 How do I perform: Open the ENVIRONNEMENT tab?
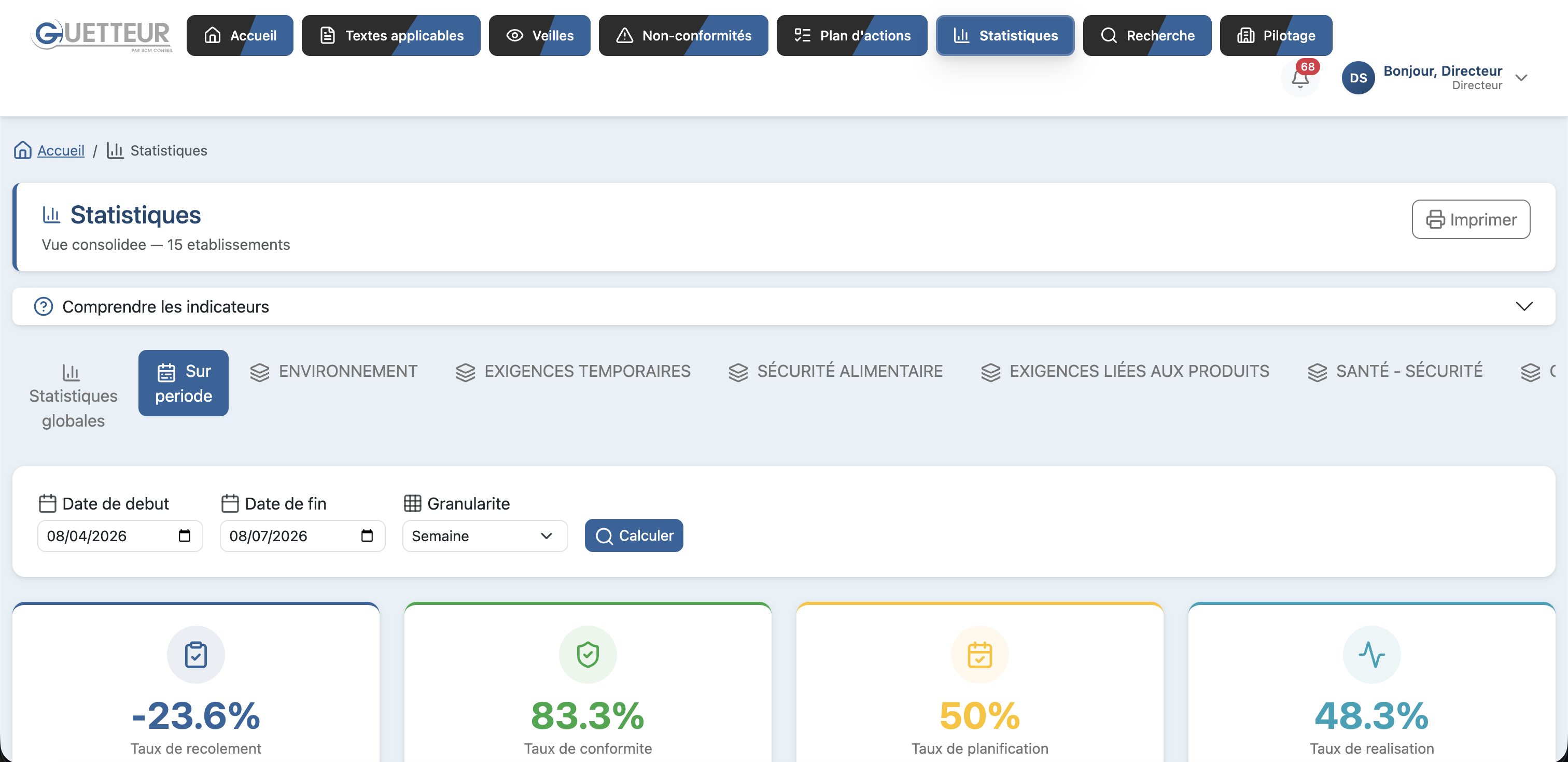point(333,371)
